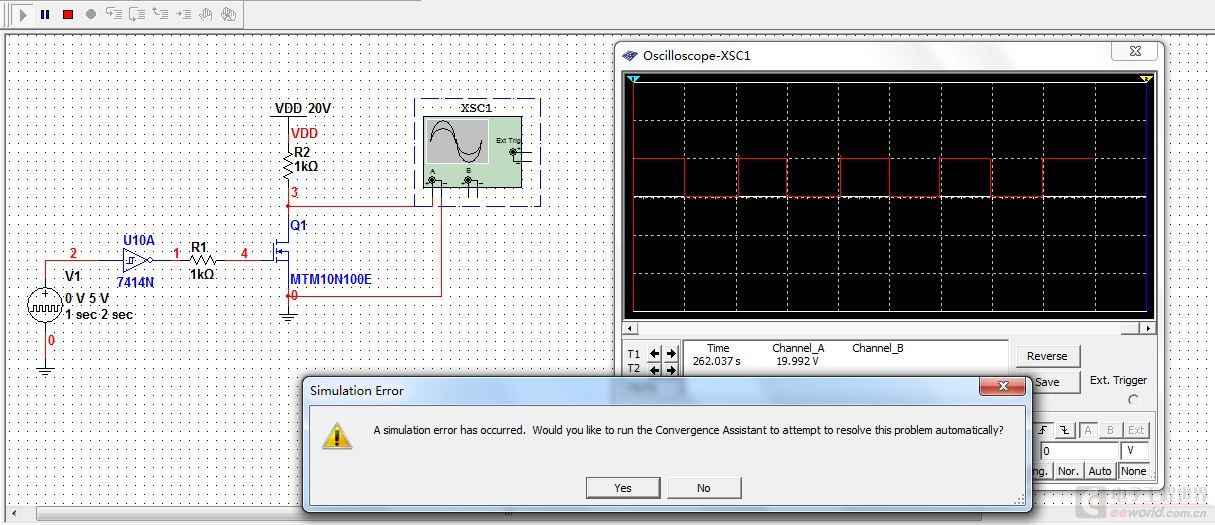Pause the simulation from the toolbar
Image resolution: width=1215 pixels, height=525 pixels.
45,15
